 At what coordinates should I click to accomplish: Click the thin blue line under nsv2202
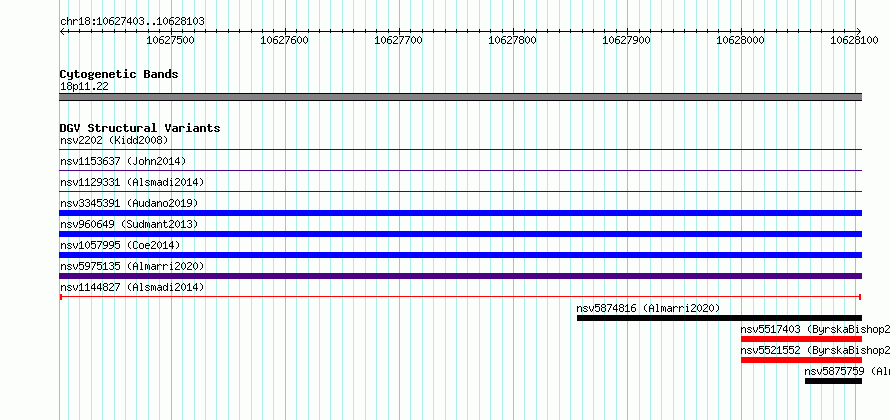point(461,149)
